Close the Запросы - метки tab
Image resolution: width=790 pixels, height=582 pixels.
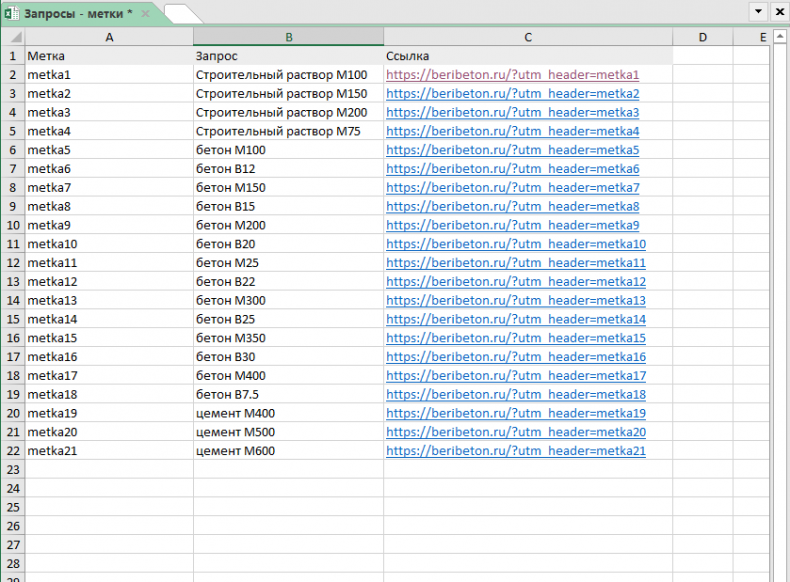pyautogui.click(x=144, y=13)
